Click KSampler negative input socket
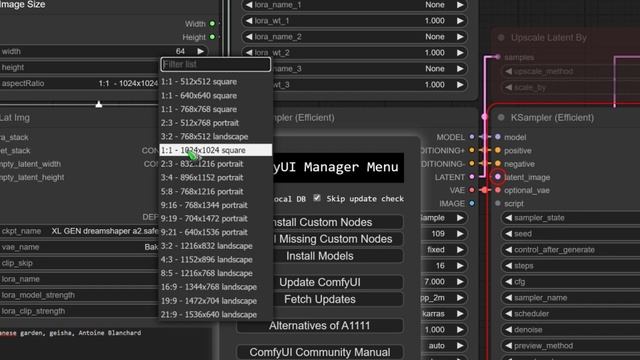This screenshot has width=640, height=360. tap(498, 164)
